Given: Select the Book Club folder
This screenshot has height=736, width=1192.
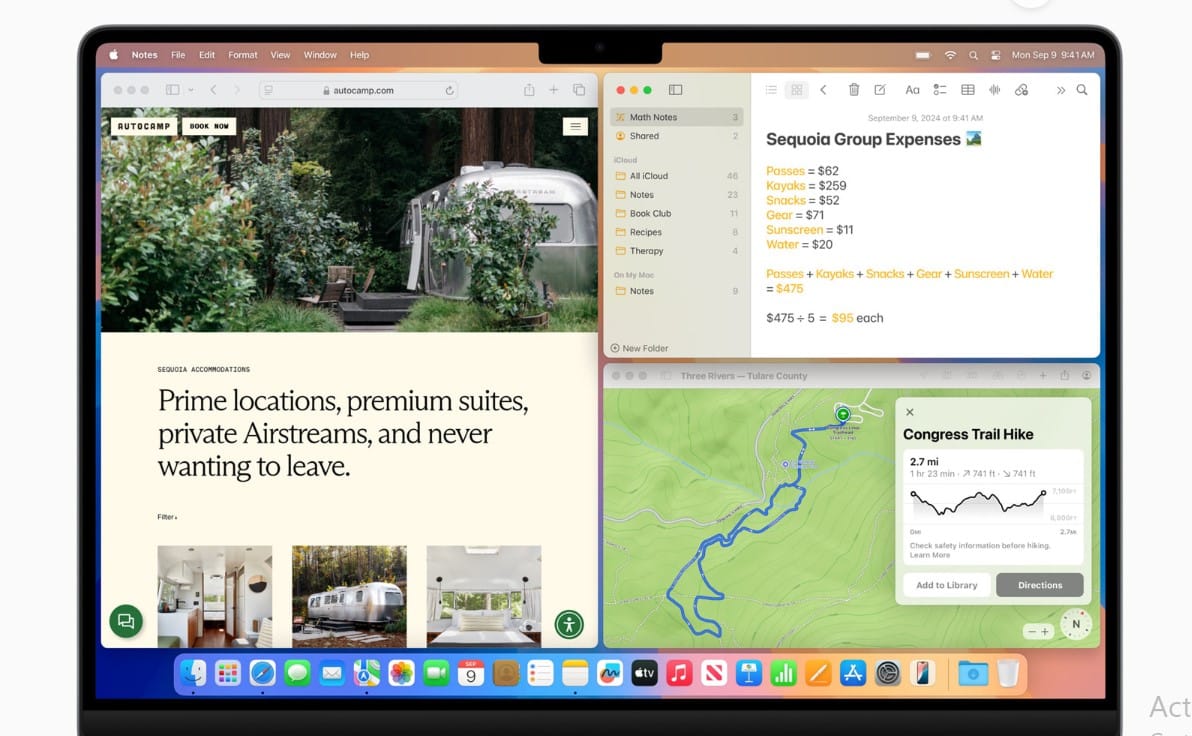Looking at the screenshot, I should point(676,214).
